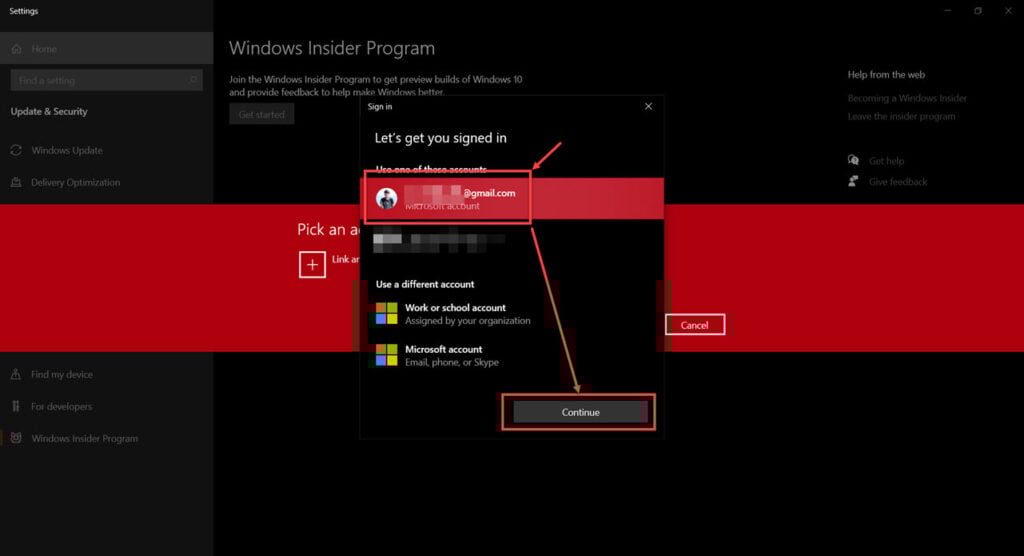
Task: Click the account avatar picture
Action: [x=387, y=198]
